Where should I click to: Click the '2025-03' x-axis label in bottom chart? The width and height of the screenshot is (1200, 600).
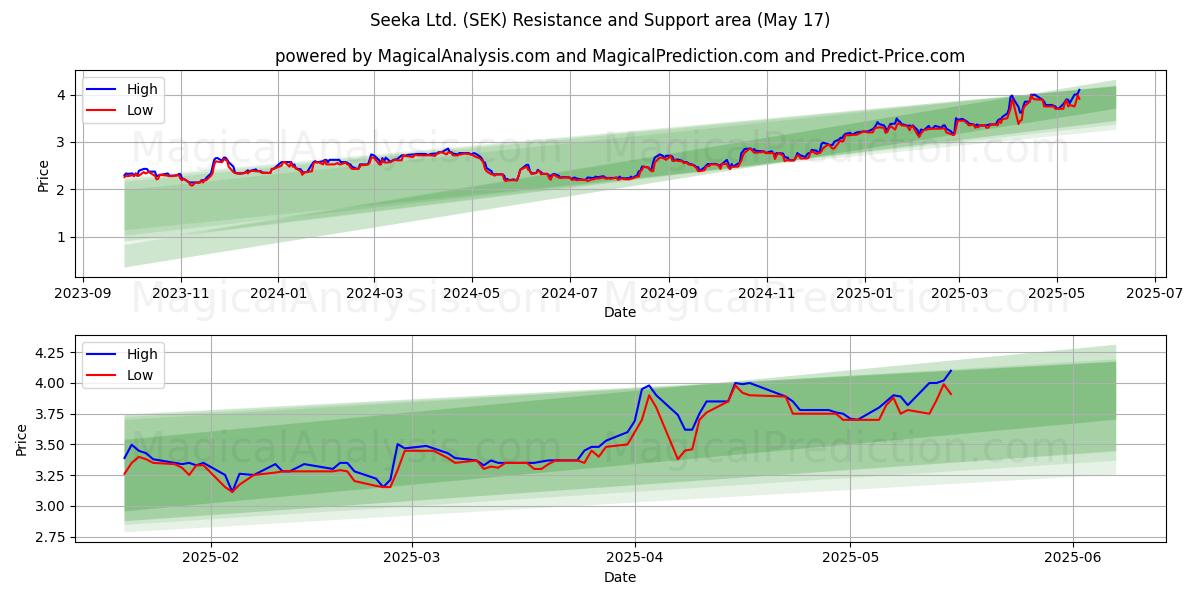point(413,558)
